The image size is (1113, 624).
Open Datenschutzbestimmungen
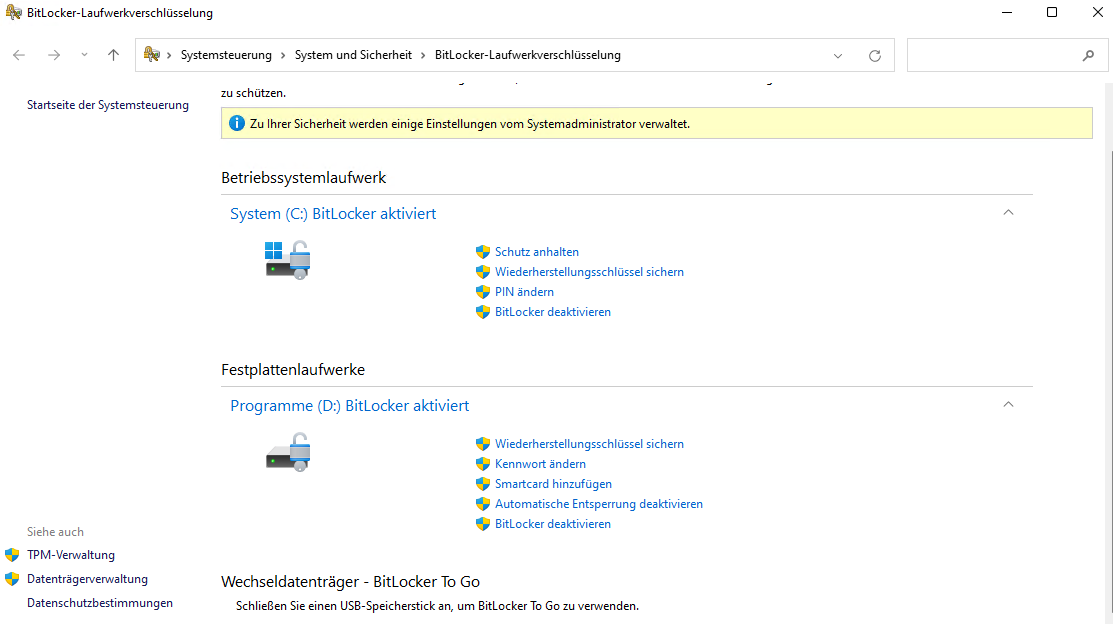99,603
